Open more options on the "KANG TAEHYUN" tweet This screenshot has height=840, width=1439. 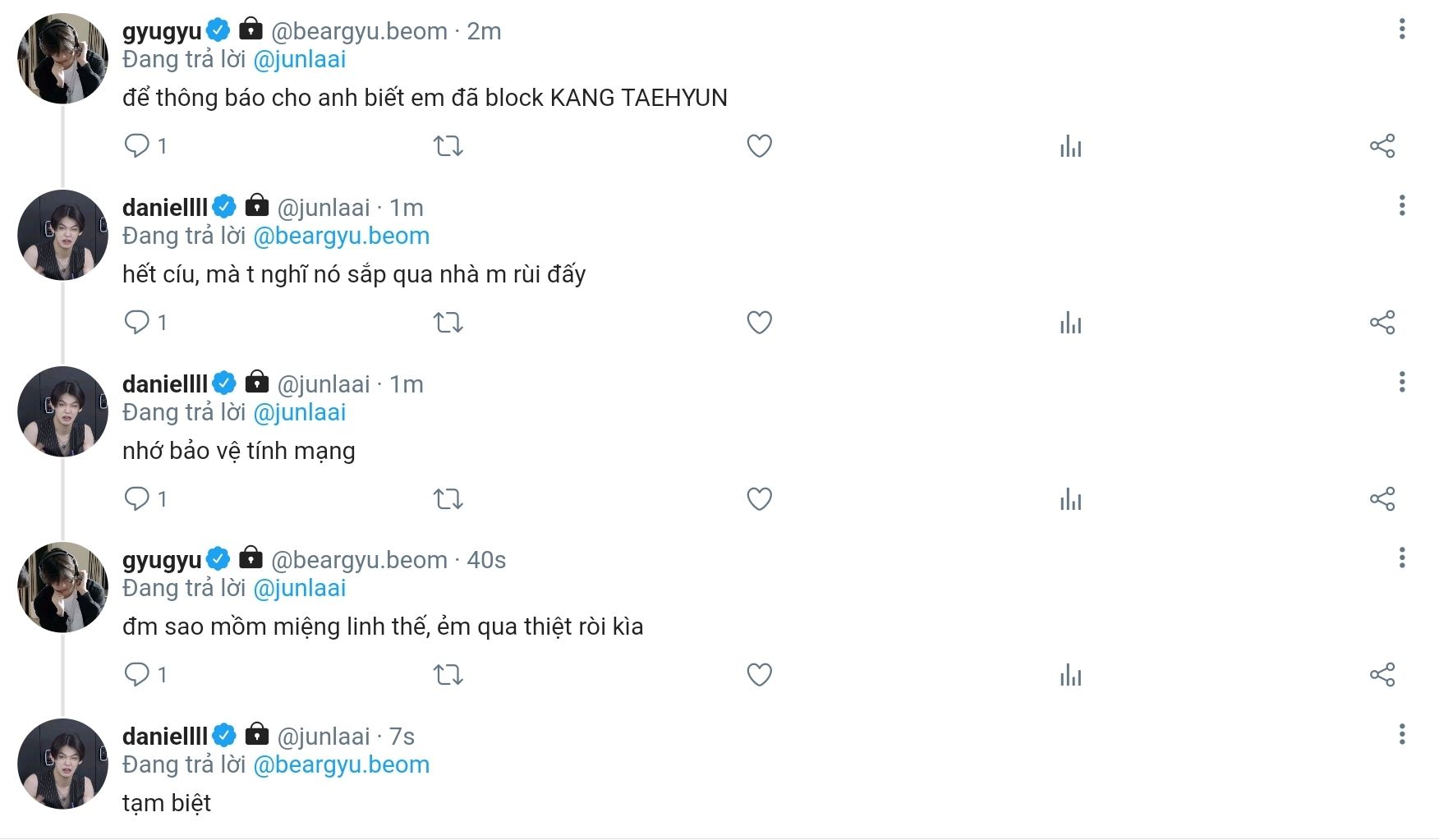[1401, 30]
